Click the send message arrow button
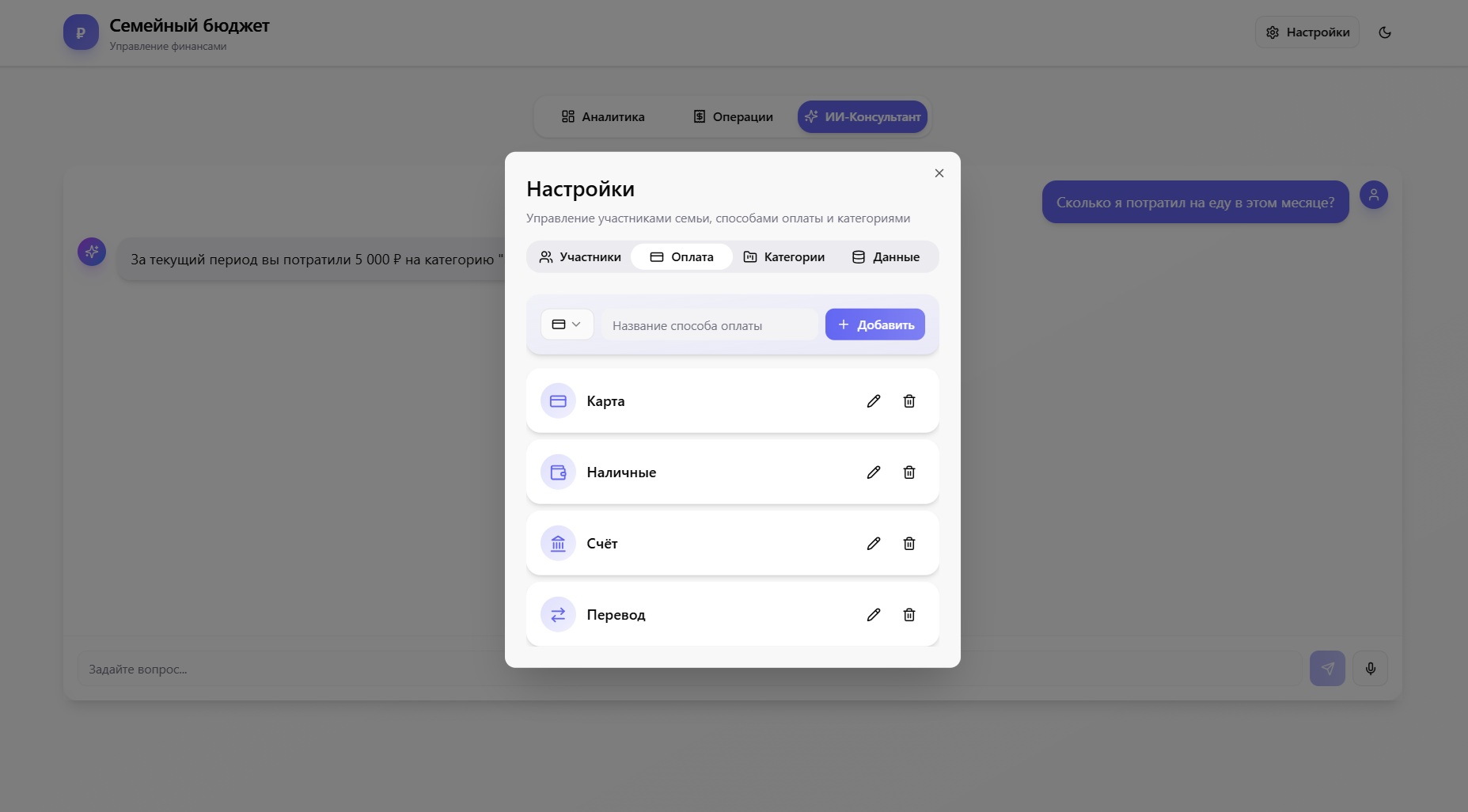1468x812 pixels. (x=1328, y=669)
